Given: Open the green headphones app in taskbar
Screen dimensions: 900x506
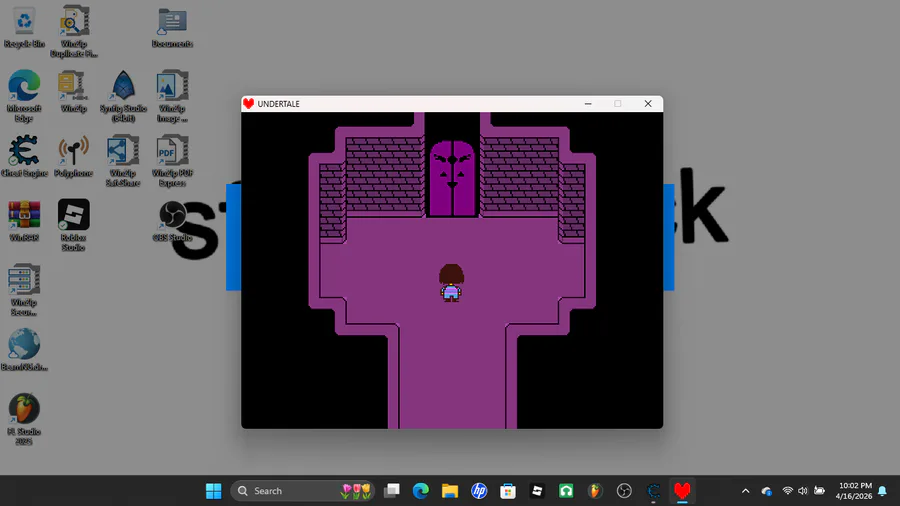Looking at the screenshot, I should click(566, 491).
